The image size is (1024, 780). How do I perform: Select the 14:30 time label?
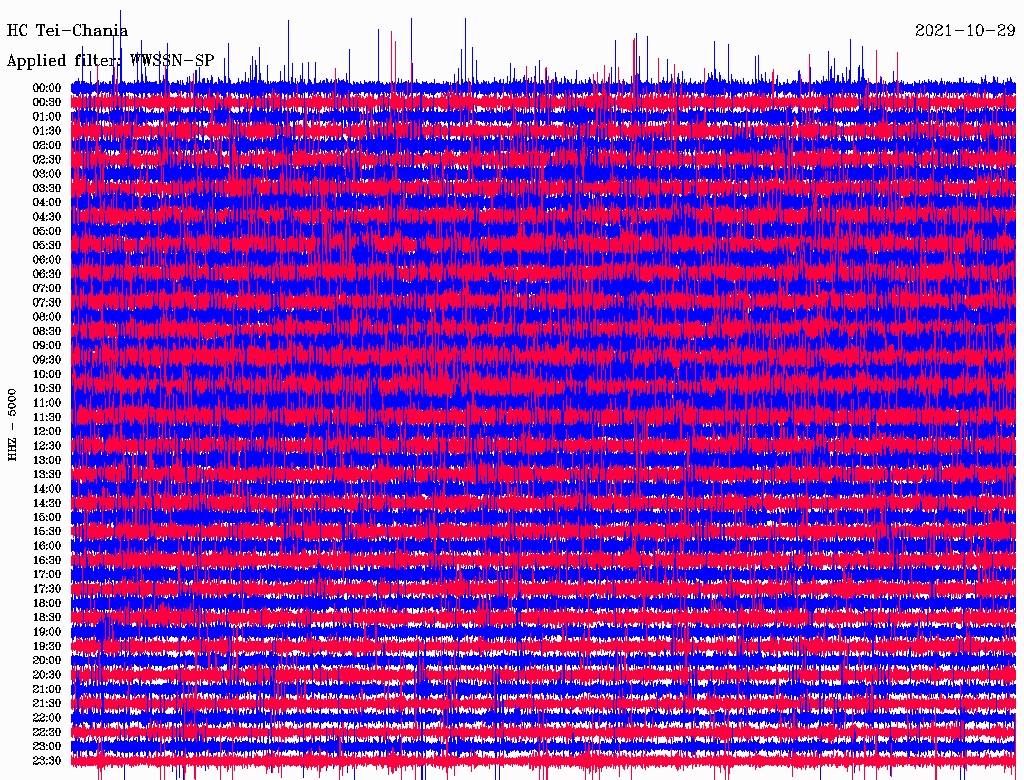point(47,503)
